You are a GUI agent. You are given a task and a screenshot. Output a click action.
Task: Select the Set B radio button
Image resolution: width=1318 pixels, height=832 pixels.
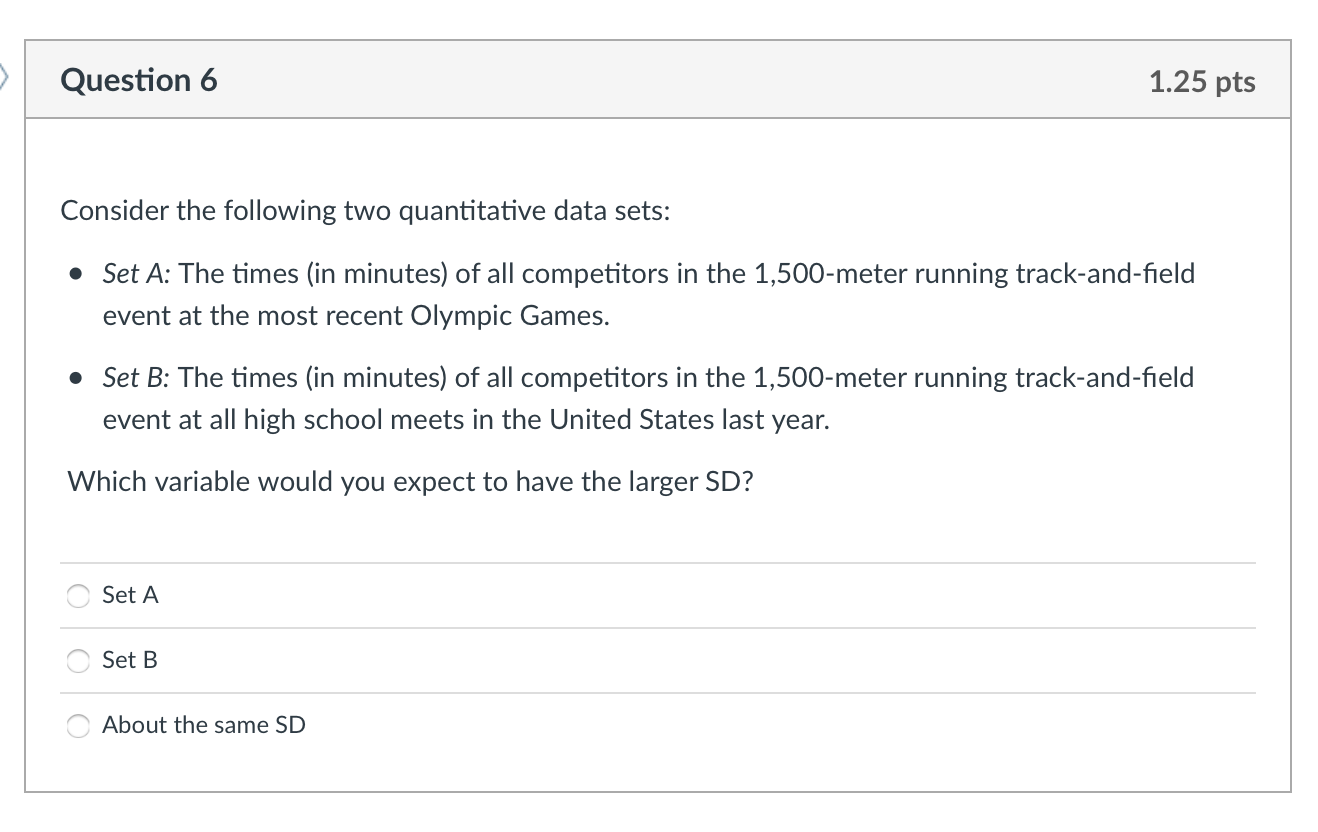[78, 661]
